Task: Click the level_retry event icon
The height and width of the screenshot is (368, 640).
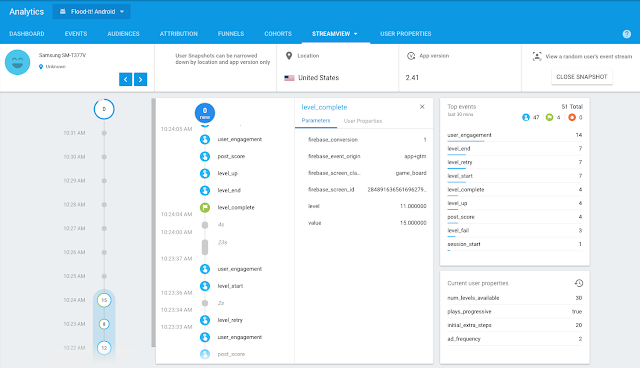Action: tap(205, 320)
